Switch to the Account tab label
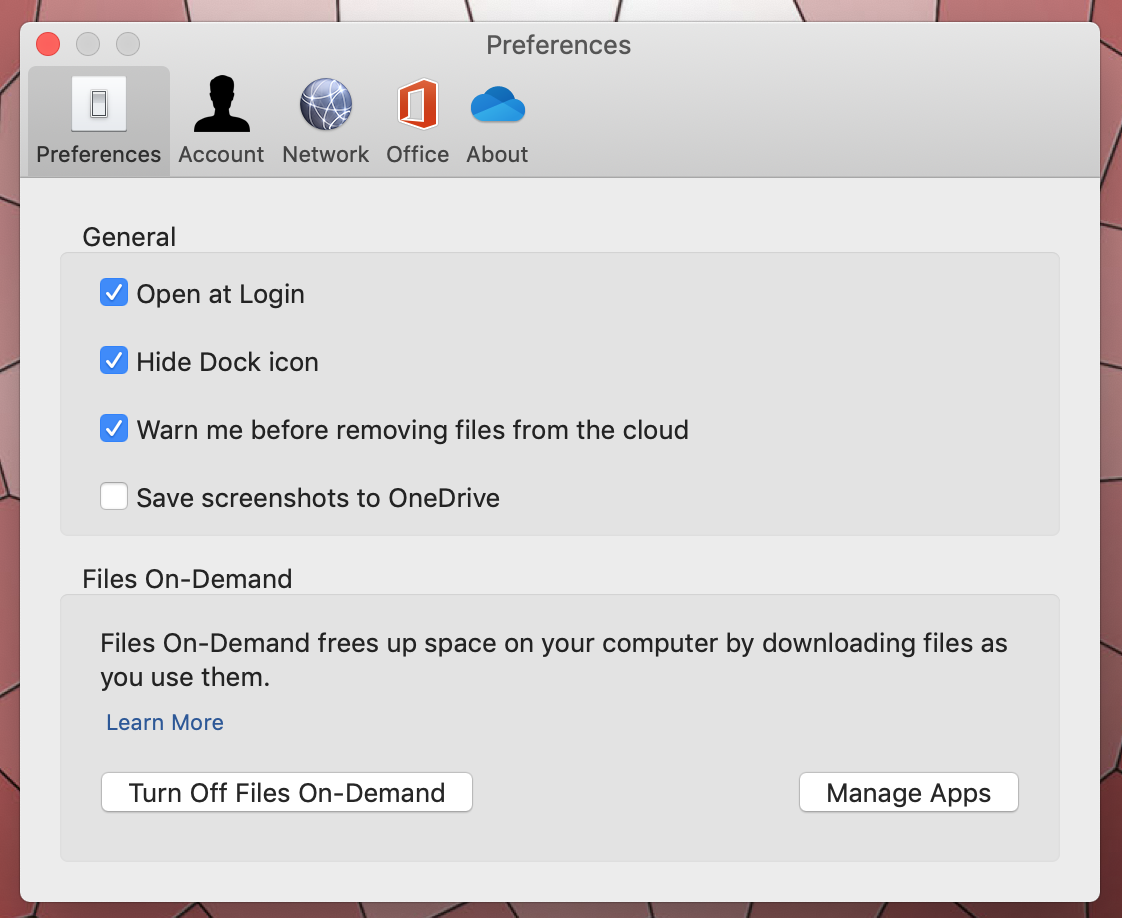The width and height of the screenshot is (1122, 918). (221, 155)
